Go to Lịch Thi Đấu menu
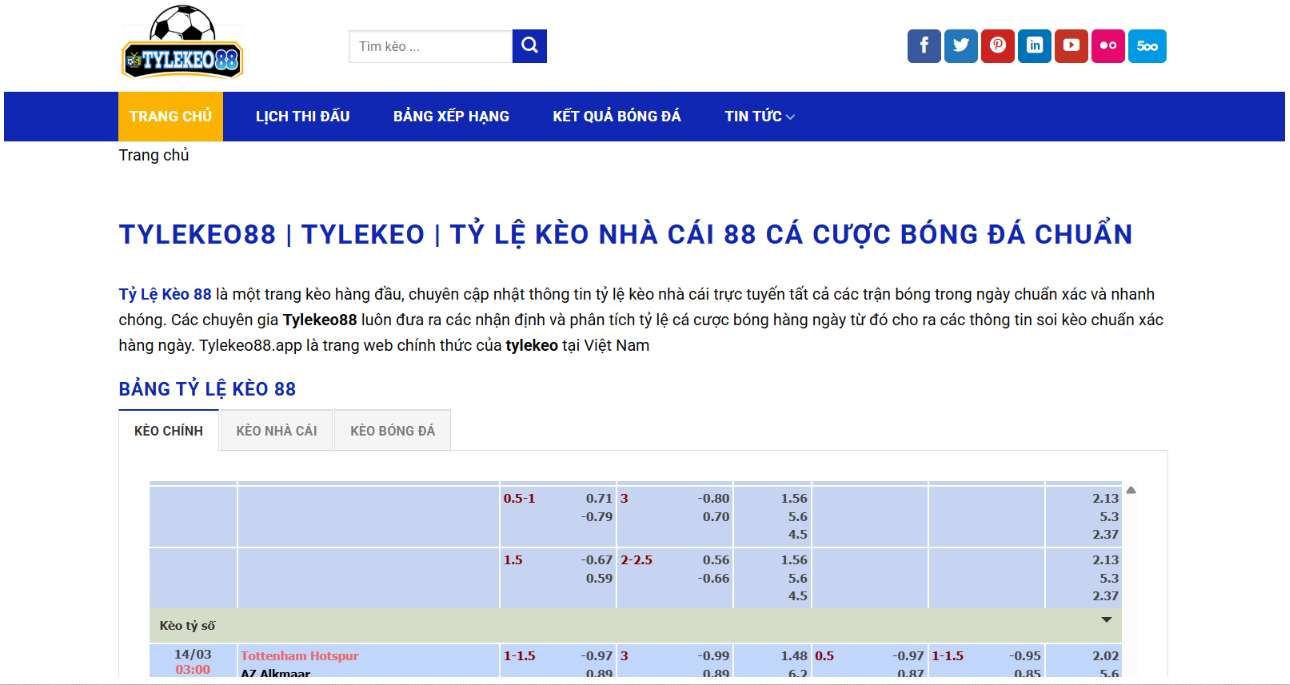The width and height of the screenshot is (1290, 685). tap(302, 117)
